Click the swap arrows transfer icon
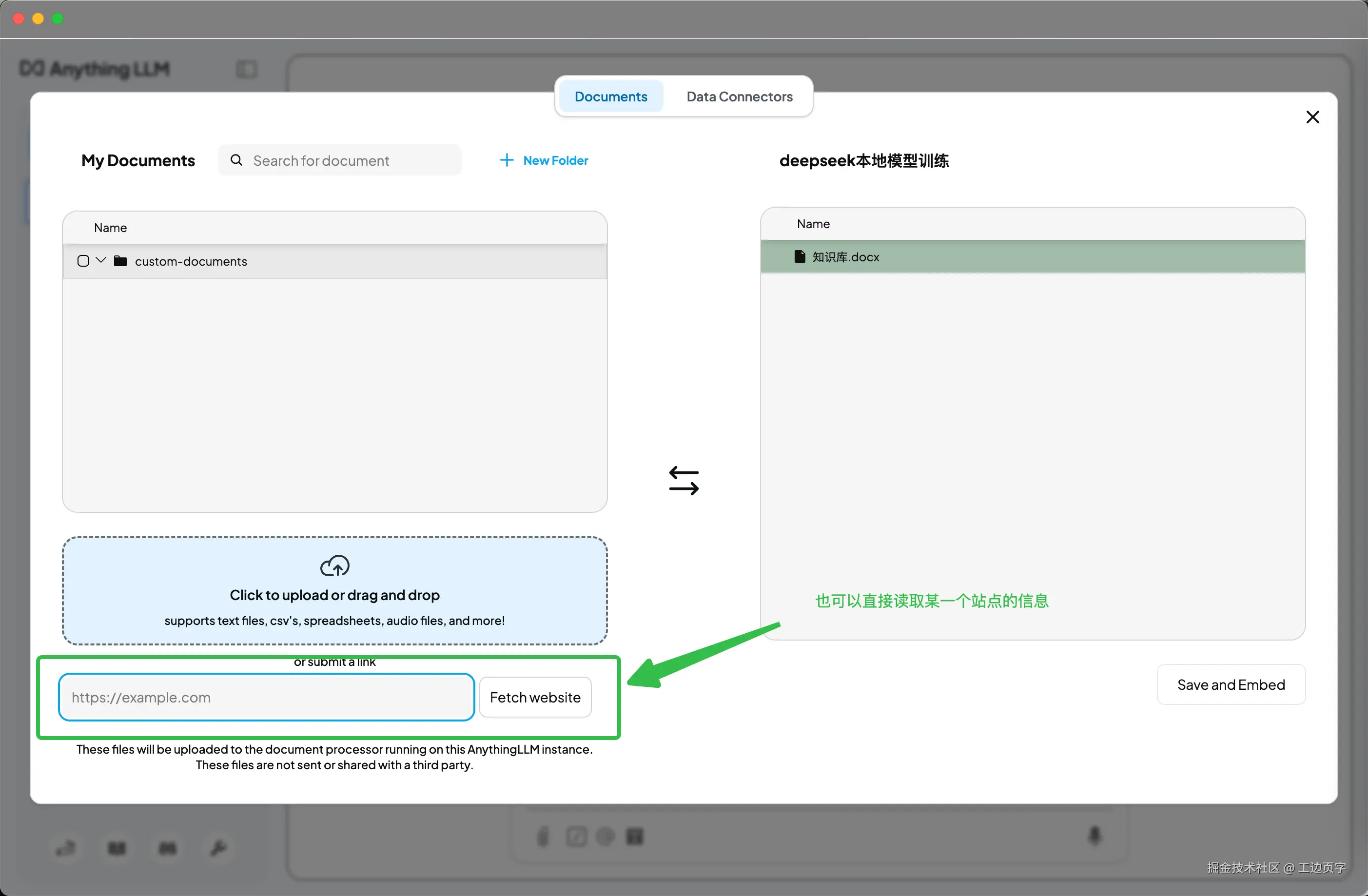Viewport: 1368px width, 896px height. [x=684, y=481]
